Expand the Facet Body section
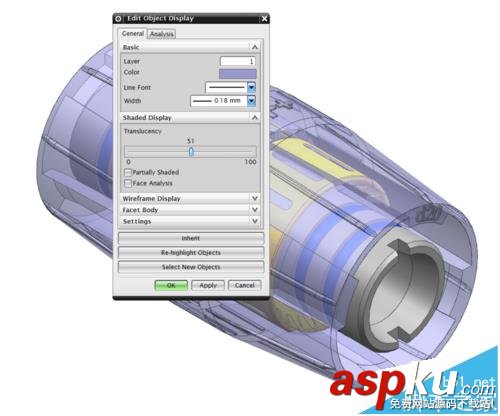The width and height of the screenshot is (500, 416). point(255,210)
